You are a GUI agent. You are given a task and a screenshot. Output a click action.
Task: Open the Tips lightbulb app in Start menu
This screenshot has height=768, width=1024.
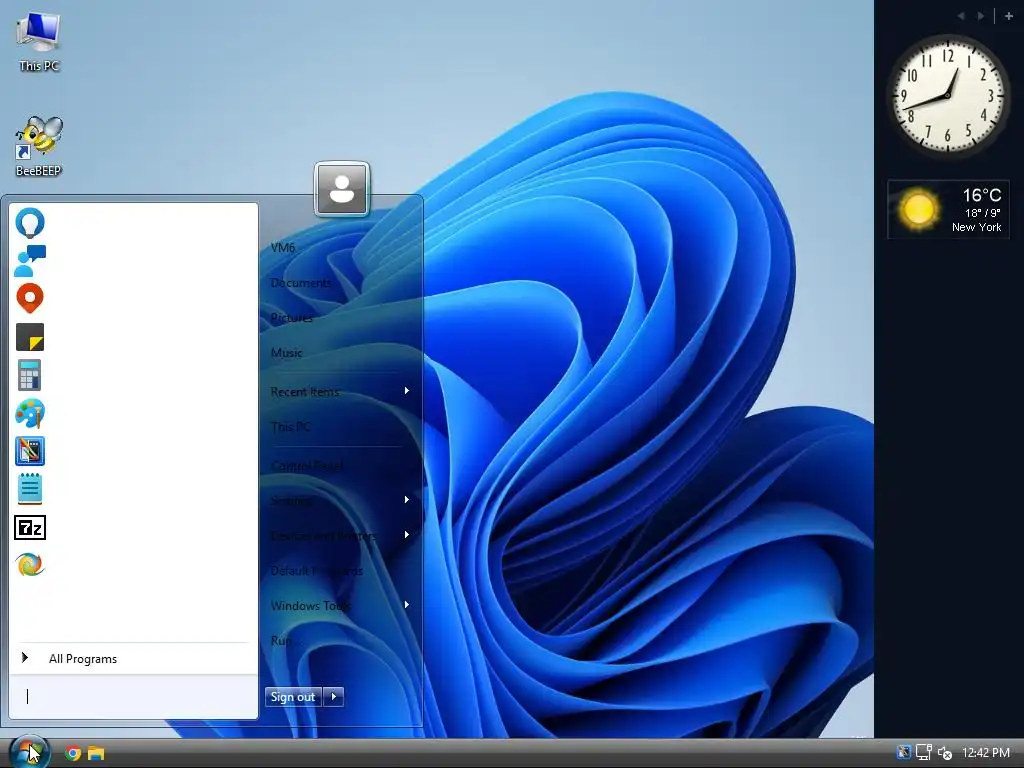point(30,223)
